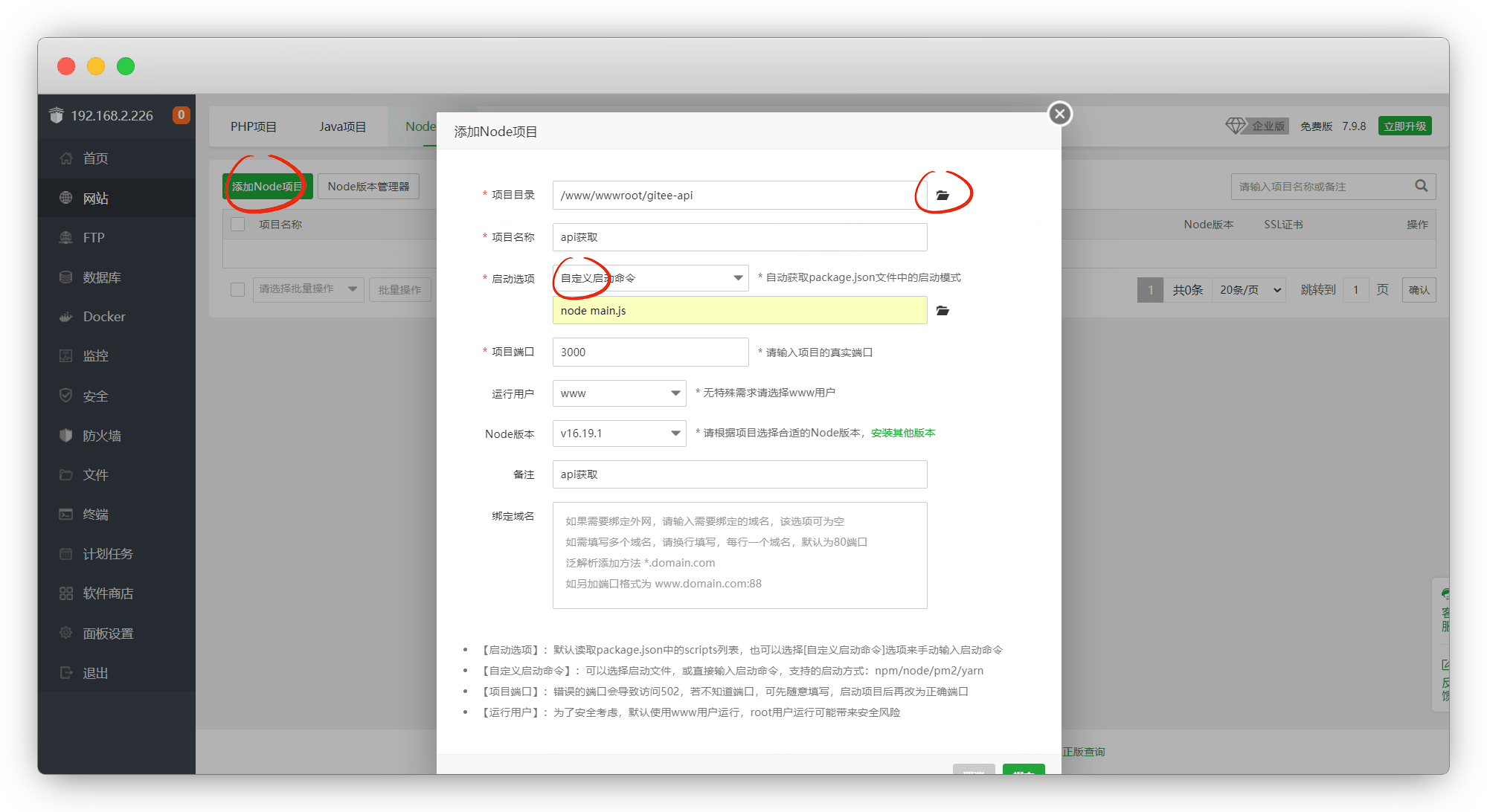Open the terminal (终端) sidebar icon

(66, 515)
